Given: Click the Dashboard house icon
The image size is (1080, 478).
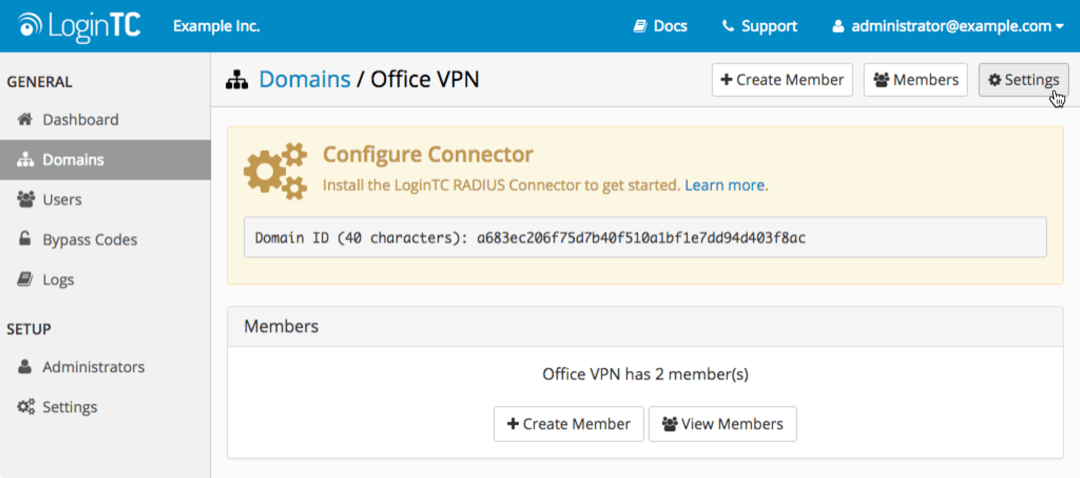Looking at the screenshot, I should point(26,120).
